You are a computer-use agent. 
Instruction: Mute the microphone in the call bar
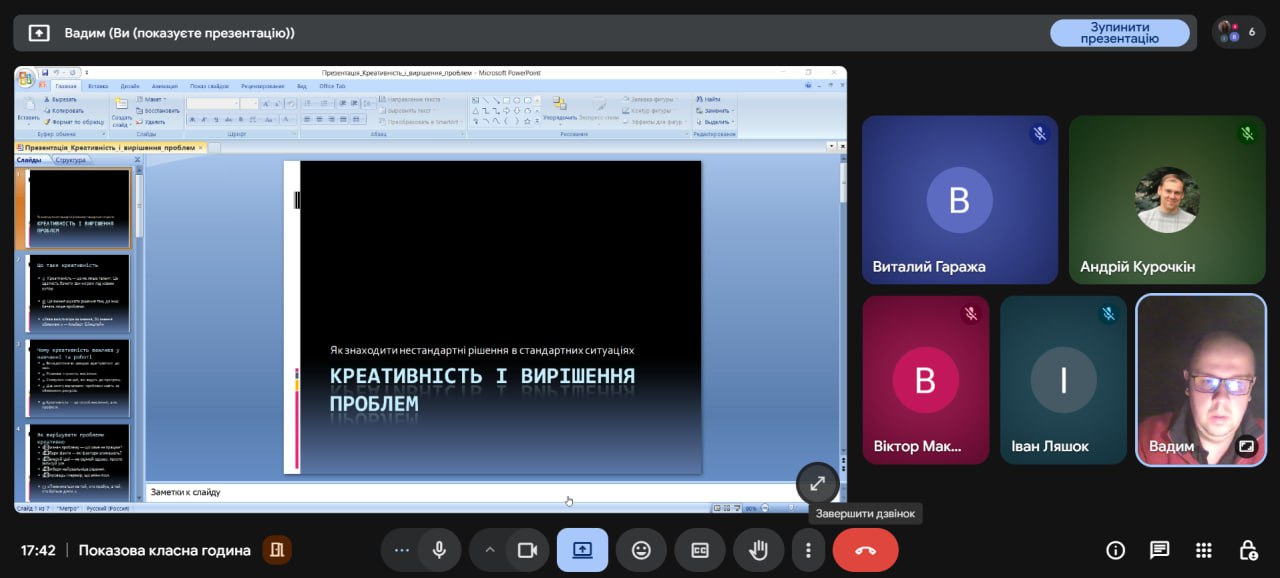[x=439, y=550]
